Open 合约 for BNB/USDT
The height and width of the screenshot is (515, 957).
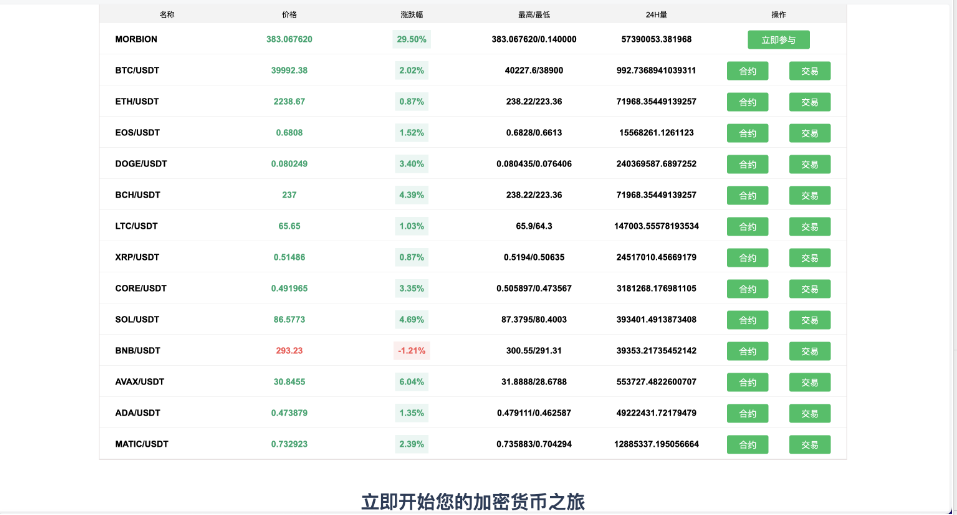[x=747, y=351]
